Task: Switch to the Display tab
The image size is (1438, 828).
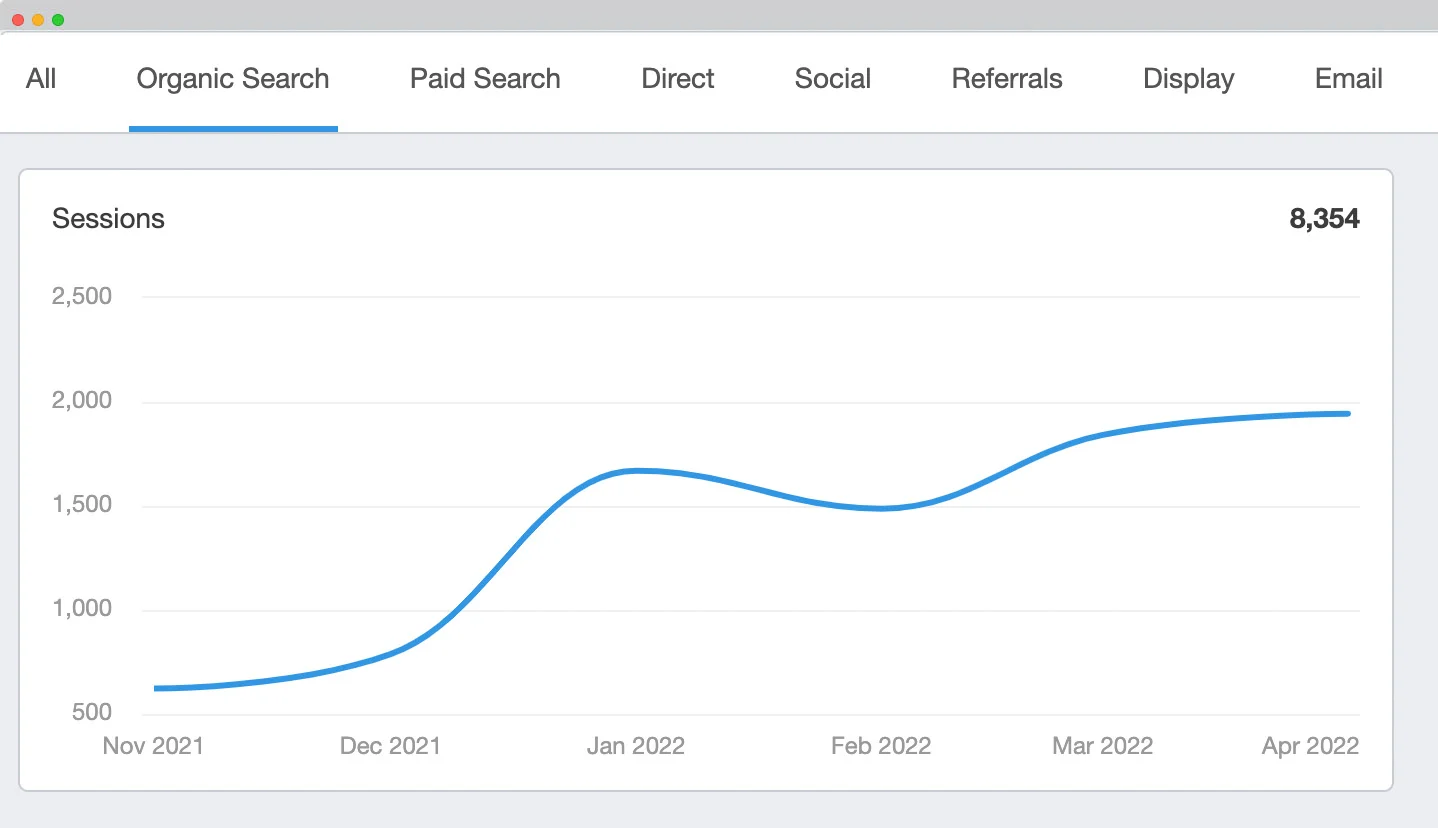Action: [1189, 79]
